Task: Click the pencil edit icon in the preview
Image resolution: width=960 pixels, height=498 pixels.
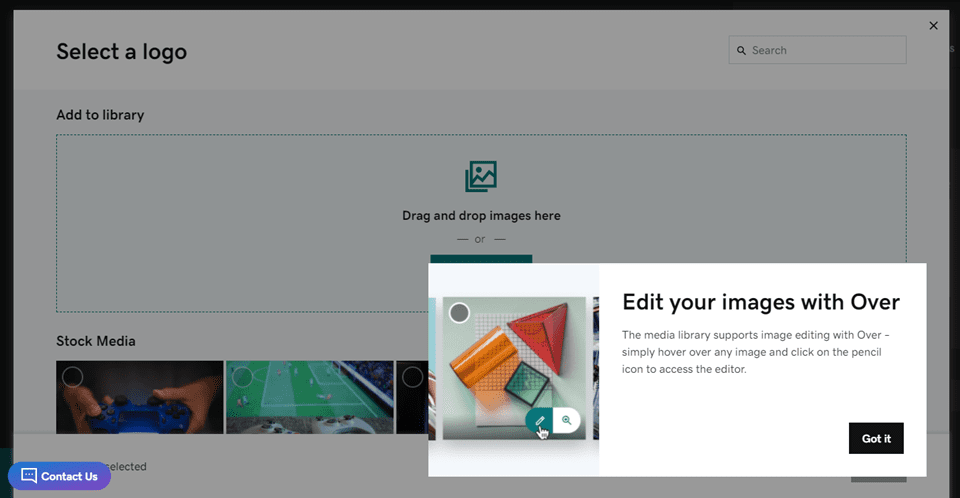Action: pos(539,420)
